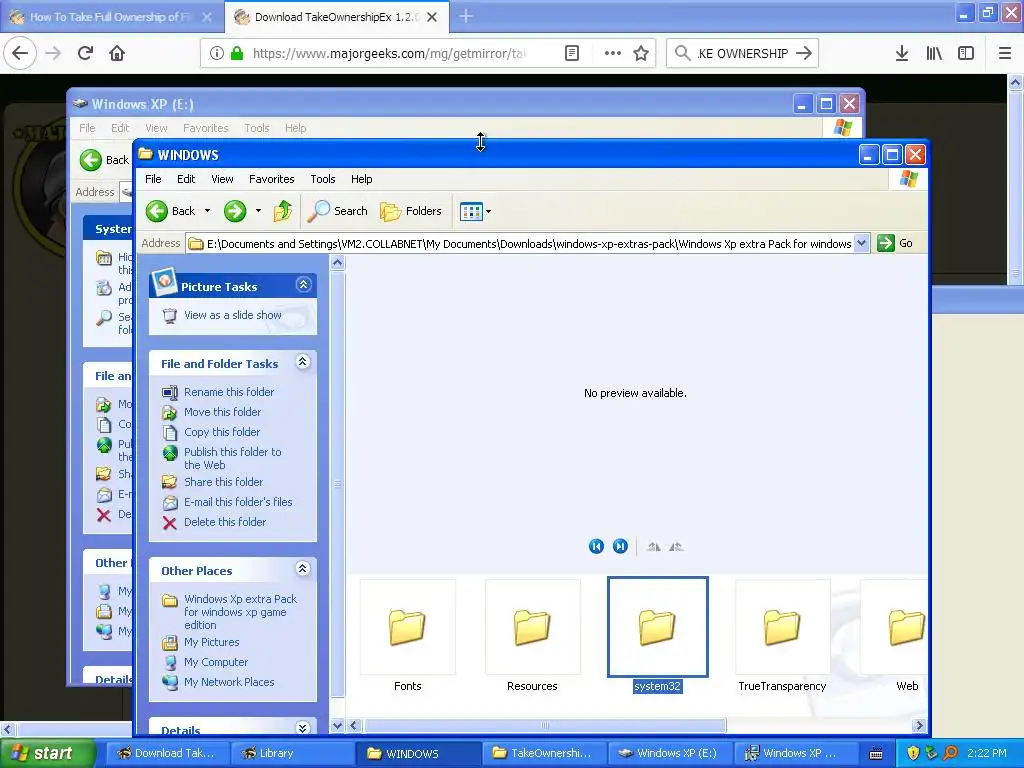1024x768 pixels.
Task: Switch to How To Take Full Ownership tab
Action: pos(111,17)
